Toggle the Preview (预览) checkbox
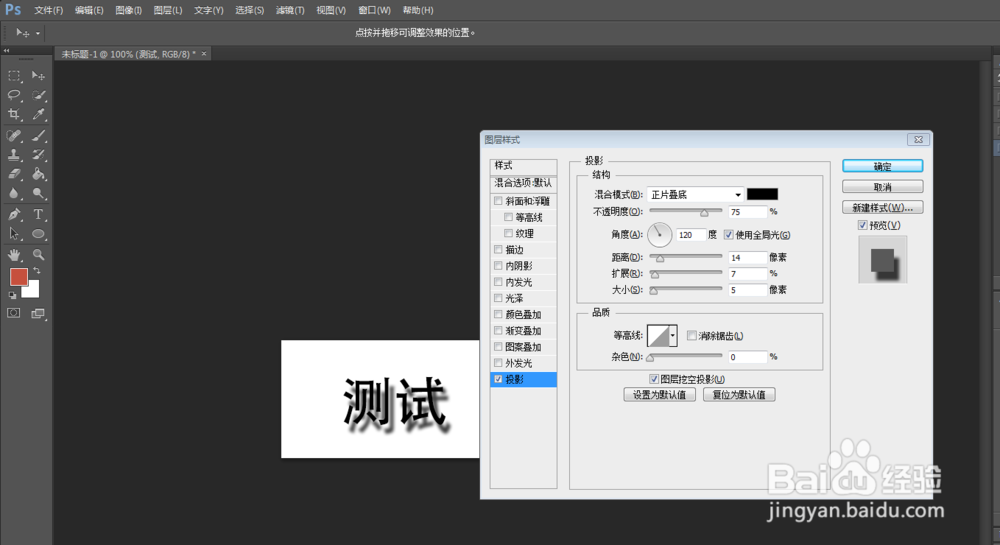Viewport: 1000px width, 545px height. coord(863,225)
